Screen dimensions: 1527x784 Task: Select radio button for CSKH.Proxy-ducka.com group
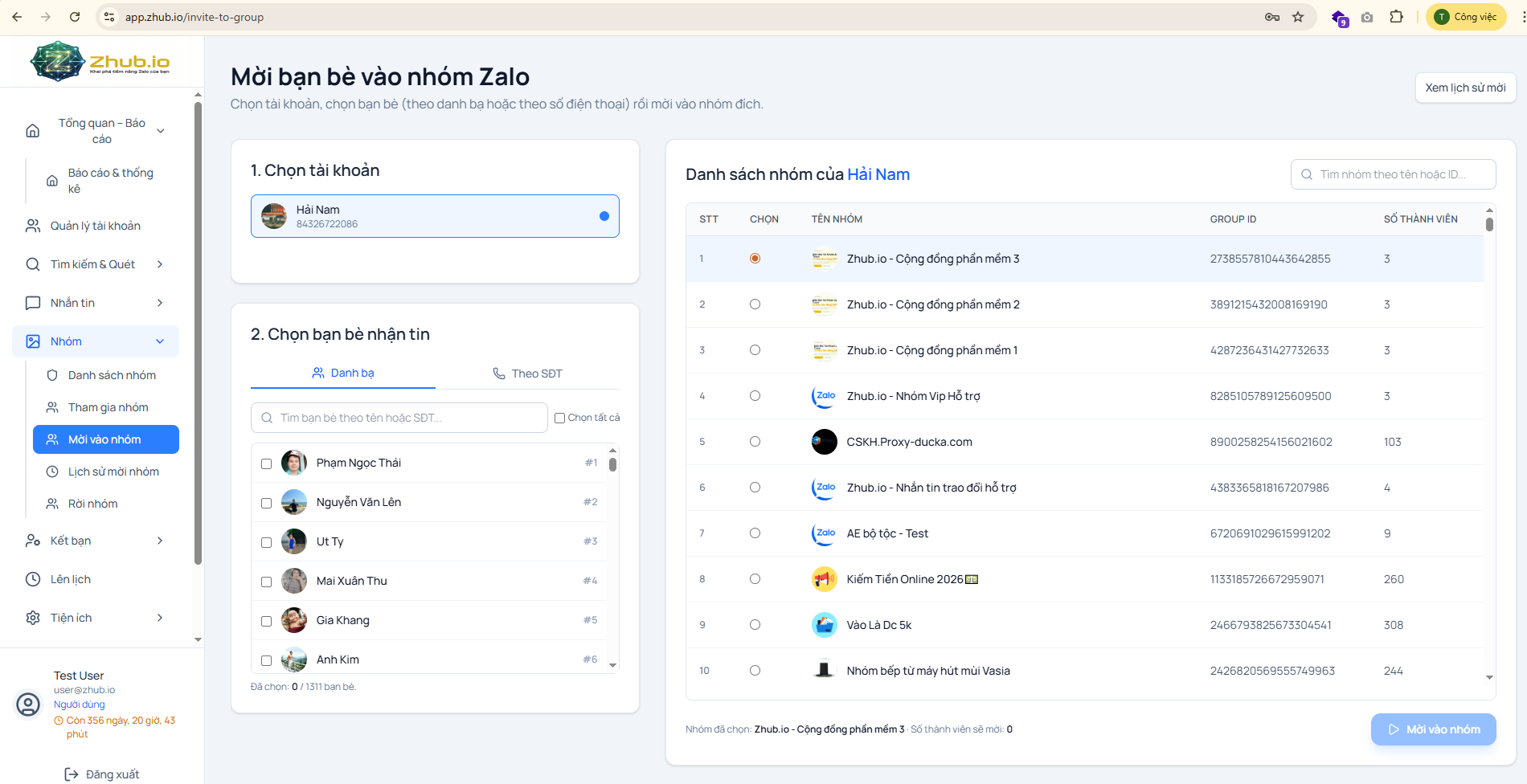pos(755,442)
